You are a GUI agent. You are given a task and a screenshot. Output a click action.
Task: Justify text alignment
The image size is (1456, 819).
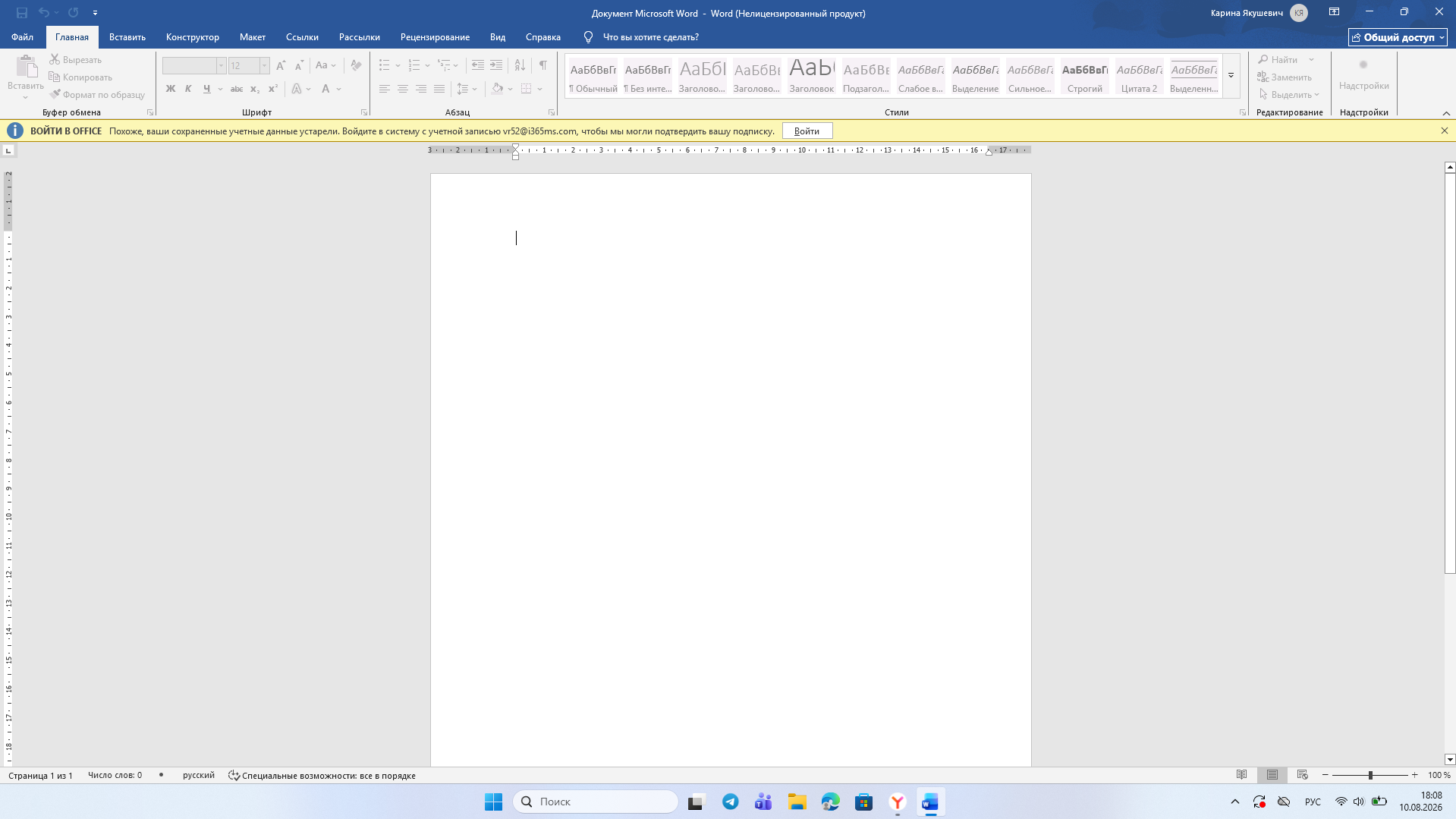point(439,89)
